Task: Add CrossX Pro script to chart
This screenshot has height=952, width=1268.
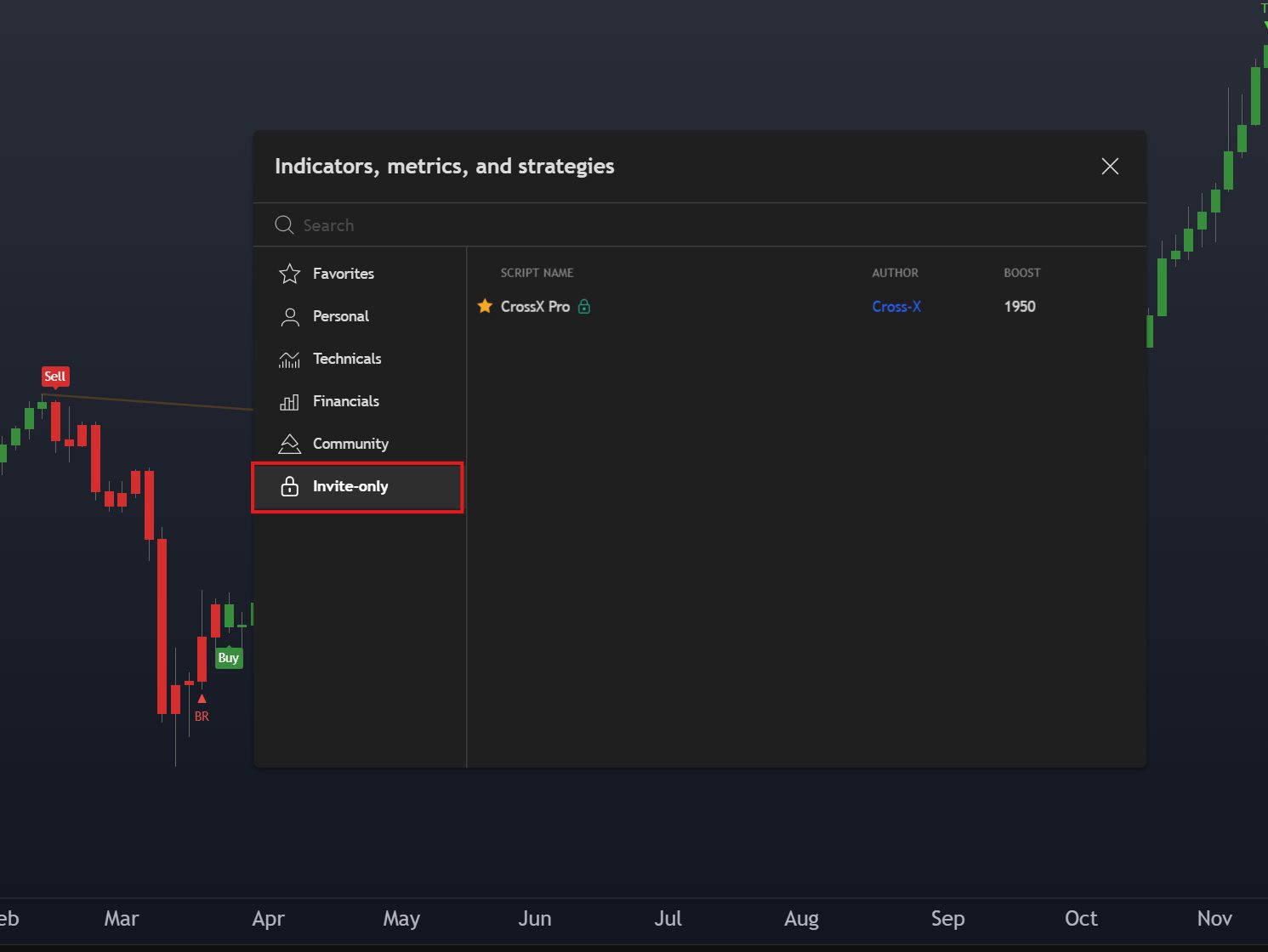Action: pos(535,307)
